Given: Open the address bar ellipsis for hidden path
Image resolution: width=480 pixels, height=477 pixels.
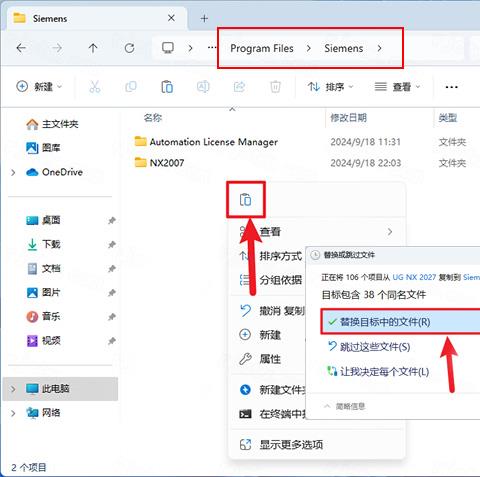Looking at the screenshot, I should click(x=212, y=48).
